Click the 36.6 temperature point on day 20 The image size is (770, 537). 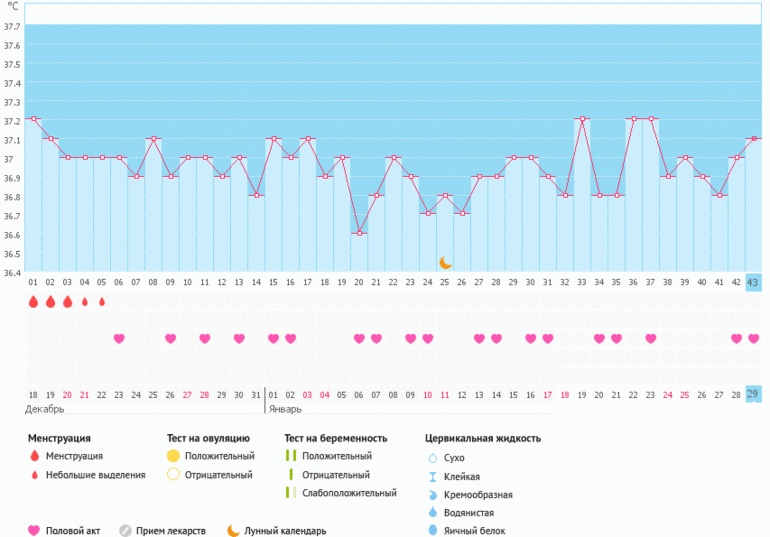pos(359,233)
